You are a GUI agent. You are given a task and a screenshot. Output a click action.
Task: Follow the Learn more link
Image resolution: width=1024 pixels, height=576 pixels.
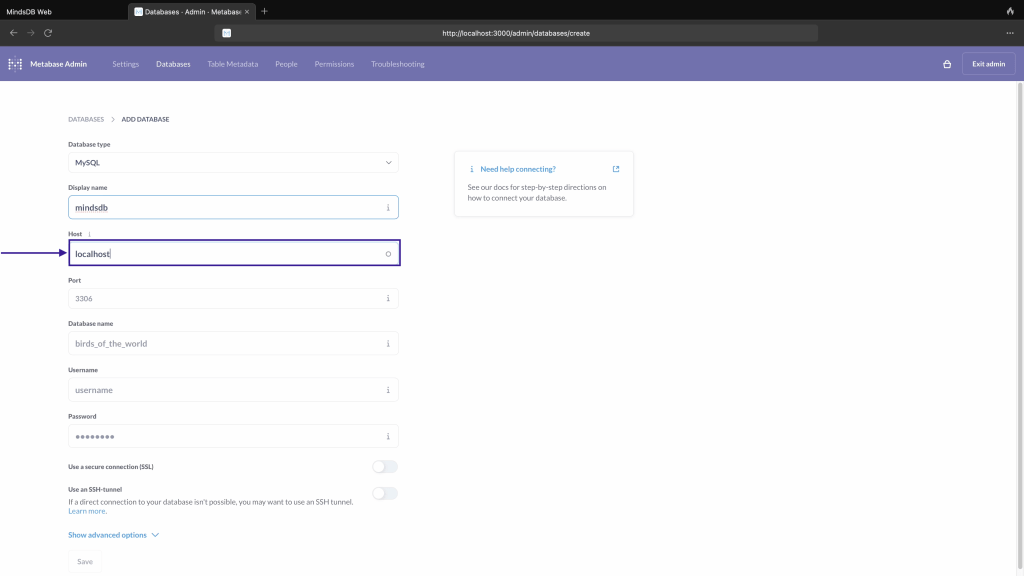pyautogui.click(x=87, y=511)
